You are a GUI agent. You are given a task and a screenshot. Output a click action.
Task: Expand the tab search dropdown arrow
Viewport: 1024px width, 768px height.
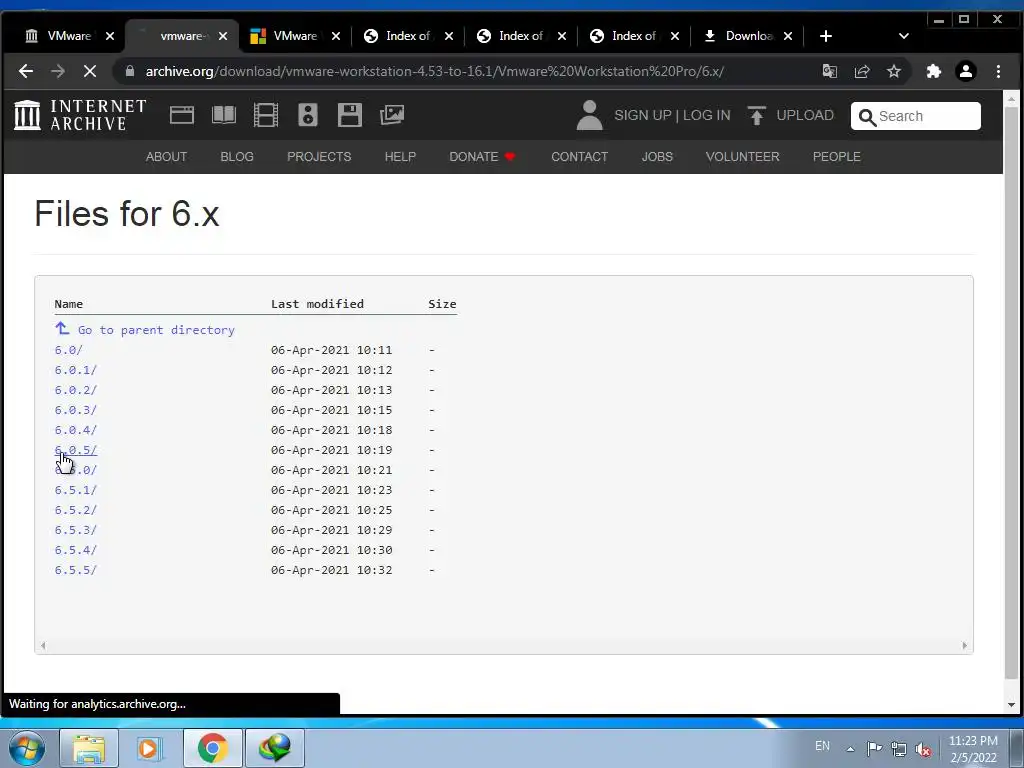click(904, 36)
